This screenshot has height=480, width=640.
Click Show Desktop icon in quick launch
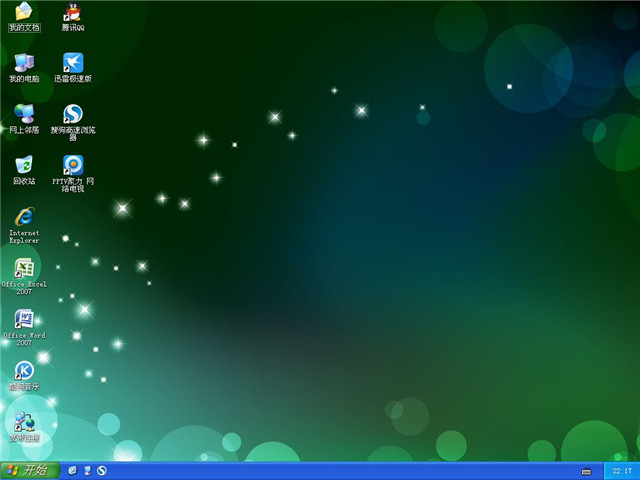pyautogui.click(x=87, y=471)
